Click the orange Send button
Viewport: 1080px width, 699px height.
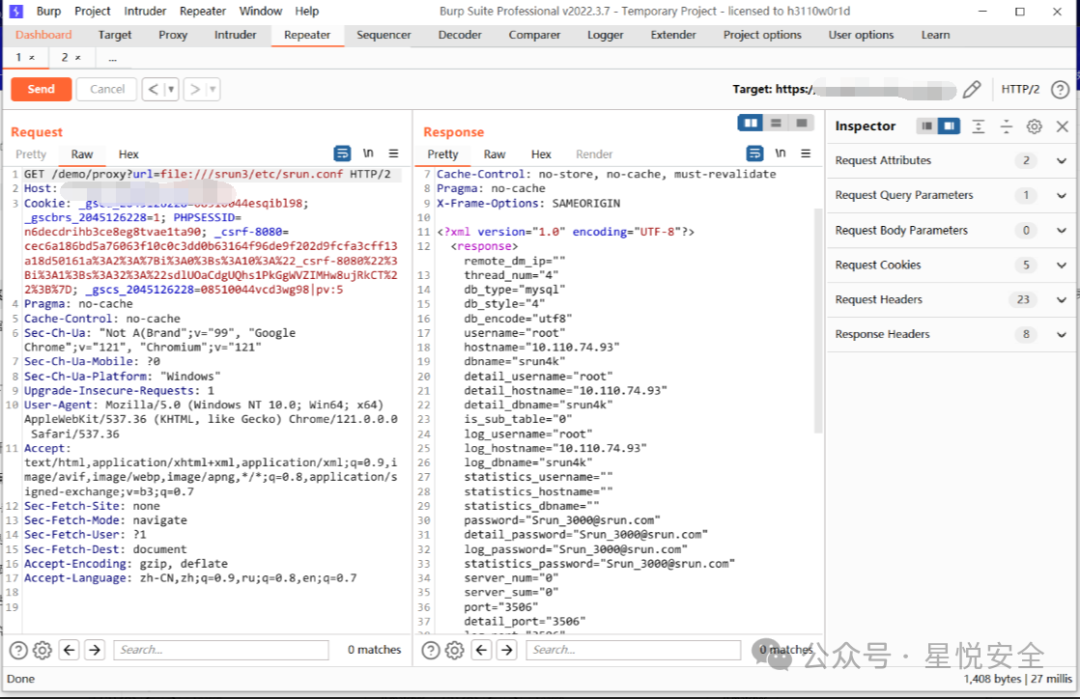tap(41, 89)
